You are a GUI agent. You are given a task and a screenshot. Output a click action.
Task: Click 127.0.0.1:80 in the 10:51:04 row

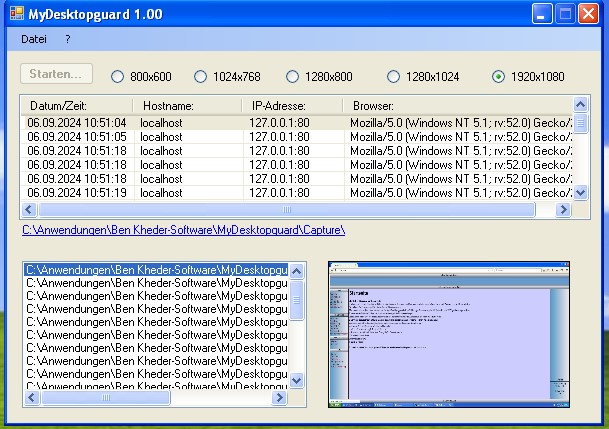279,123
